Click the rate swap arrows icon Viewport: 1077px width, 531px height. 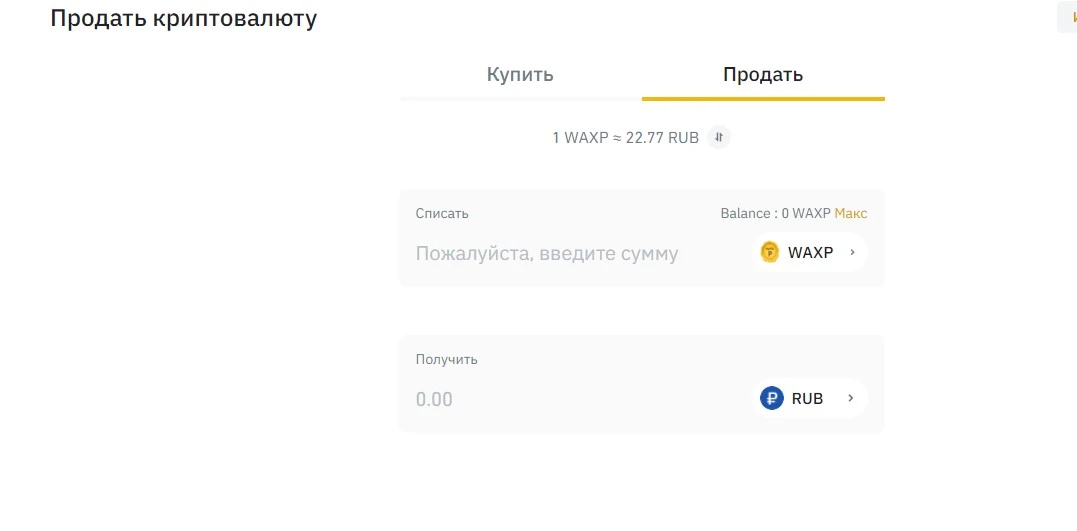click(x=718, y=137)
